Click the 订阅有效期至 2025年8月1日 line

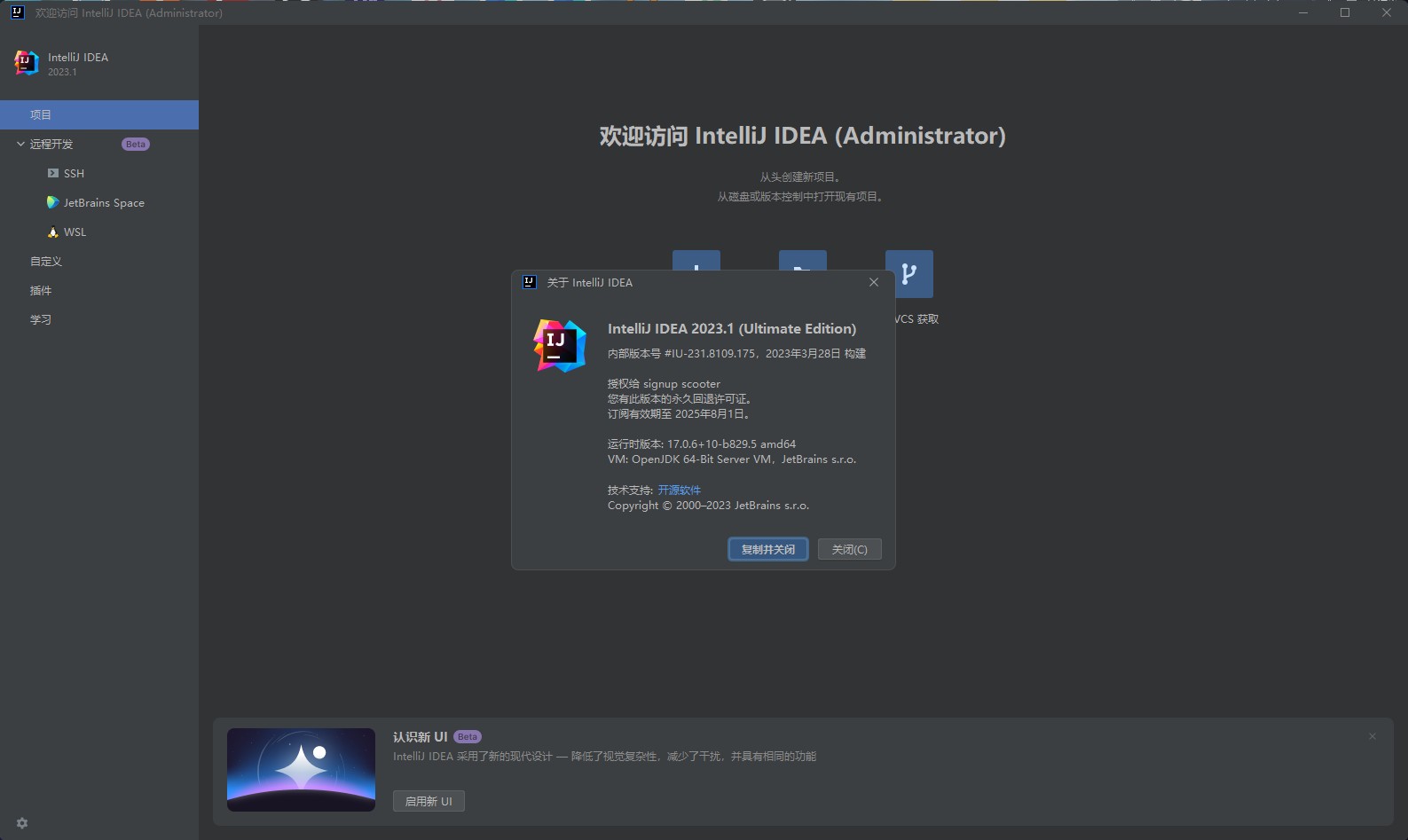680,413
